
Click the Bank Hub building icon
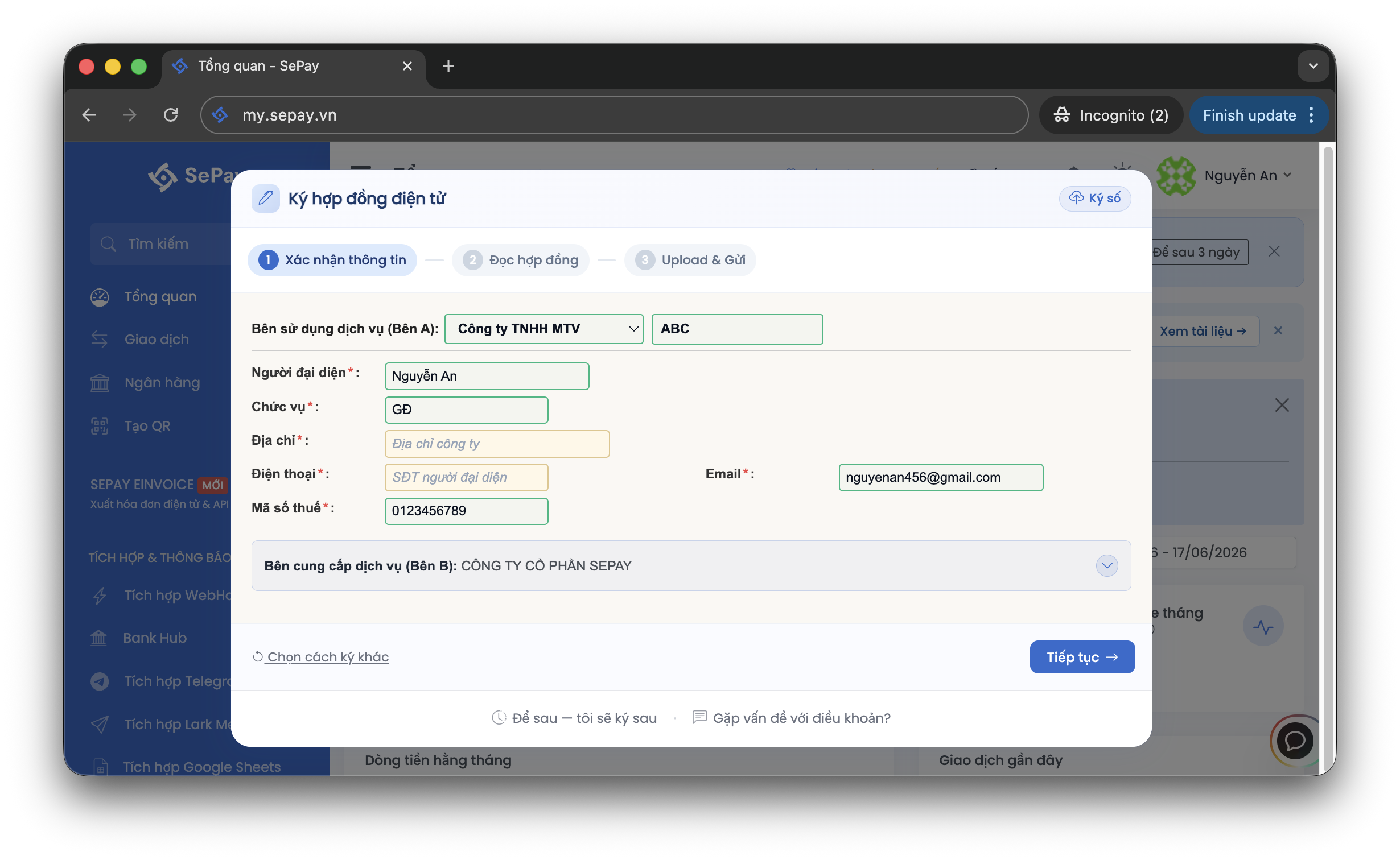[x=98, y=638]
